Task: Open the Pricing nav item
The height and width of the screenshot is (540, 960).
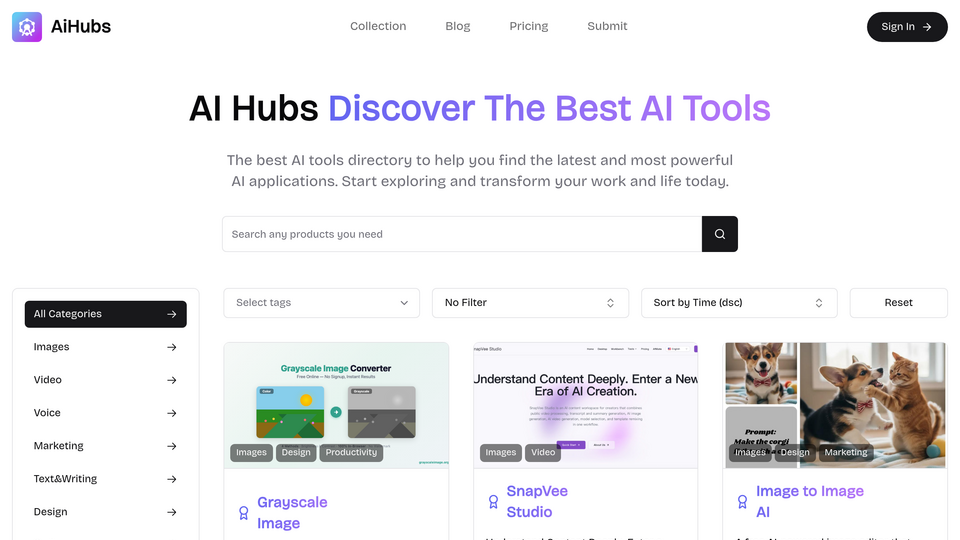Action: 528,26
